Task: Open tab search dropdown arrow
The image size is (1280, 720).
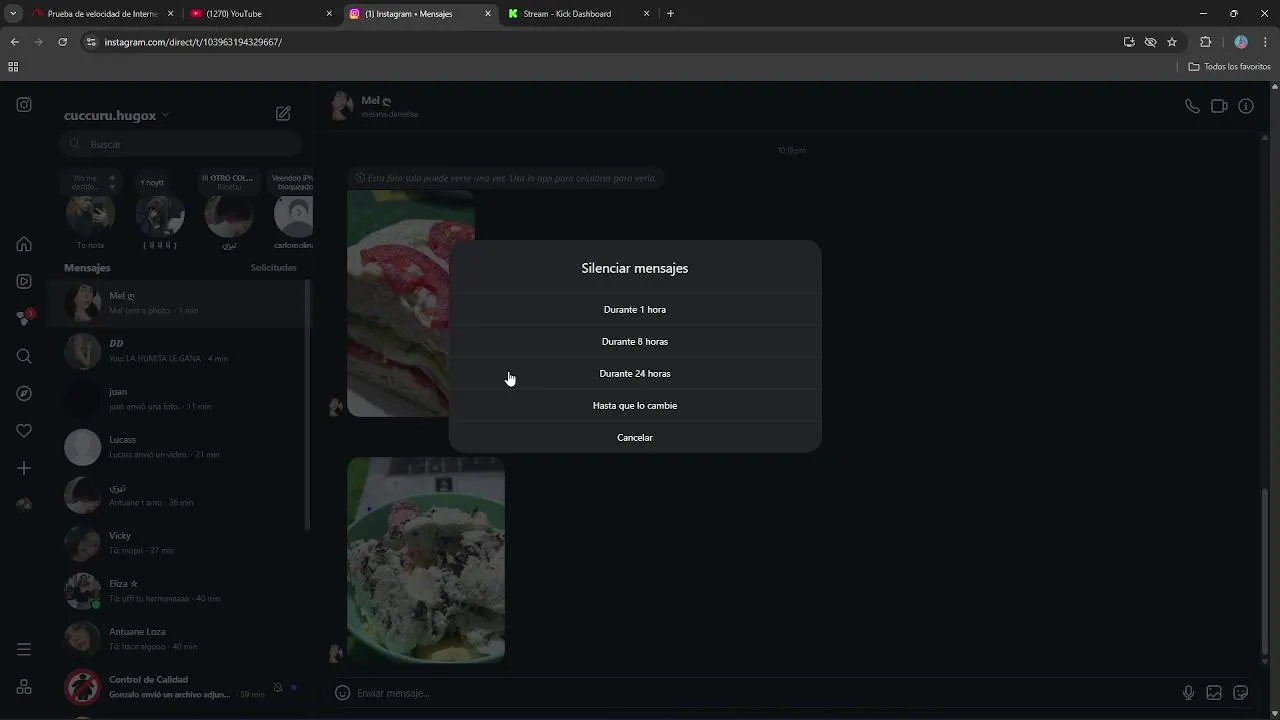Action: click(x=13, y=14)
